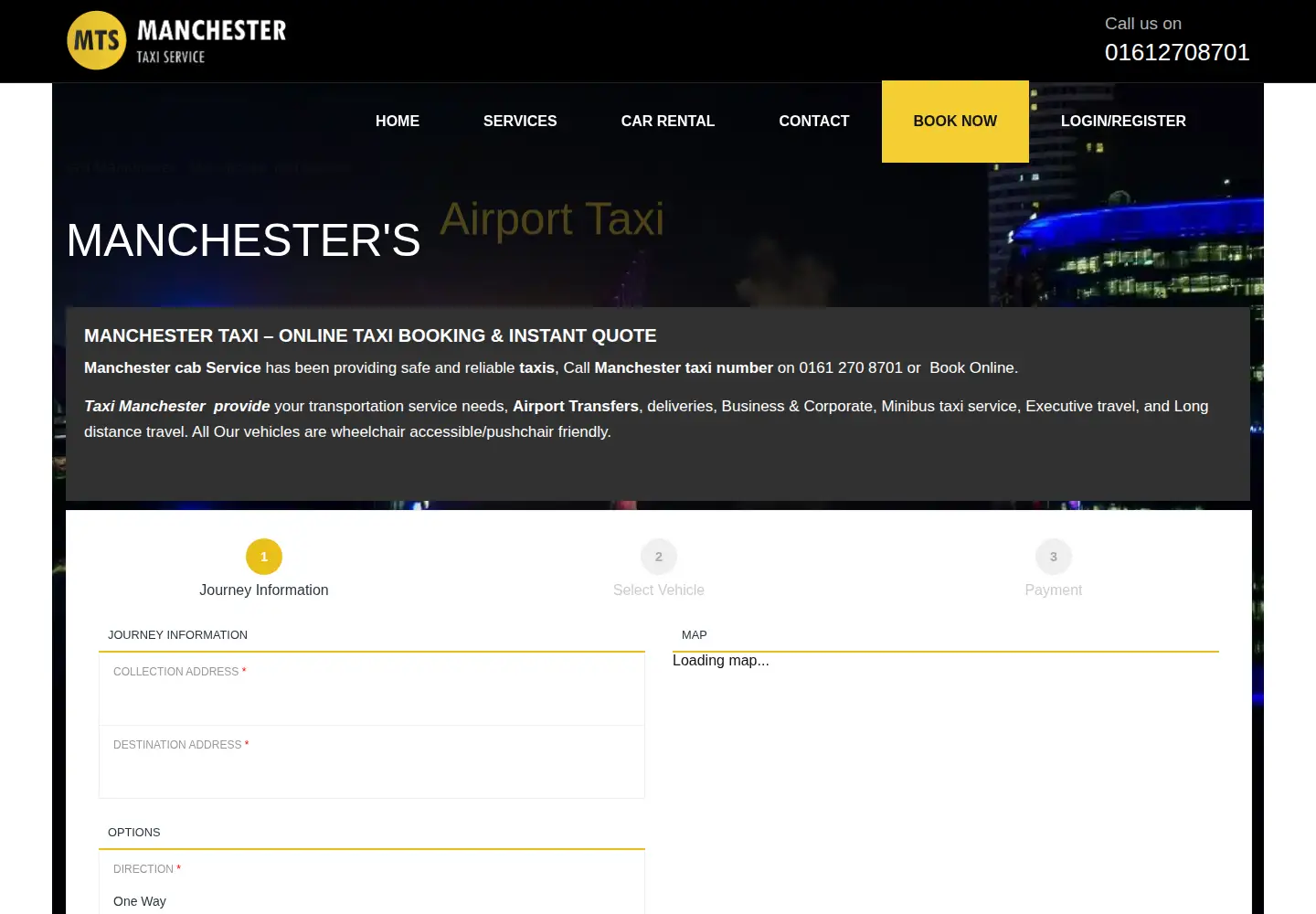1316x914 pixels.
Task: Click the MANCHESTER TAXI – ONLINE TAXI BOOKING heading
Action: click(x=370, y=335)
